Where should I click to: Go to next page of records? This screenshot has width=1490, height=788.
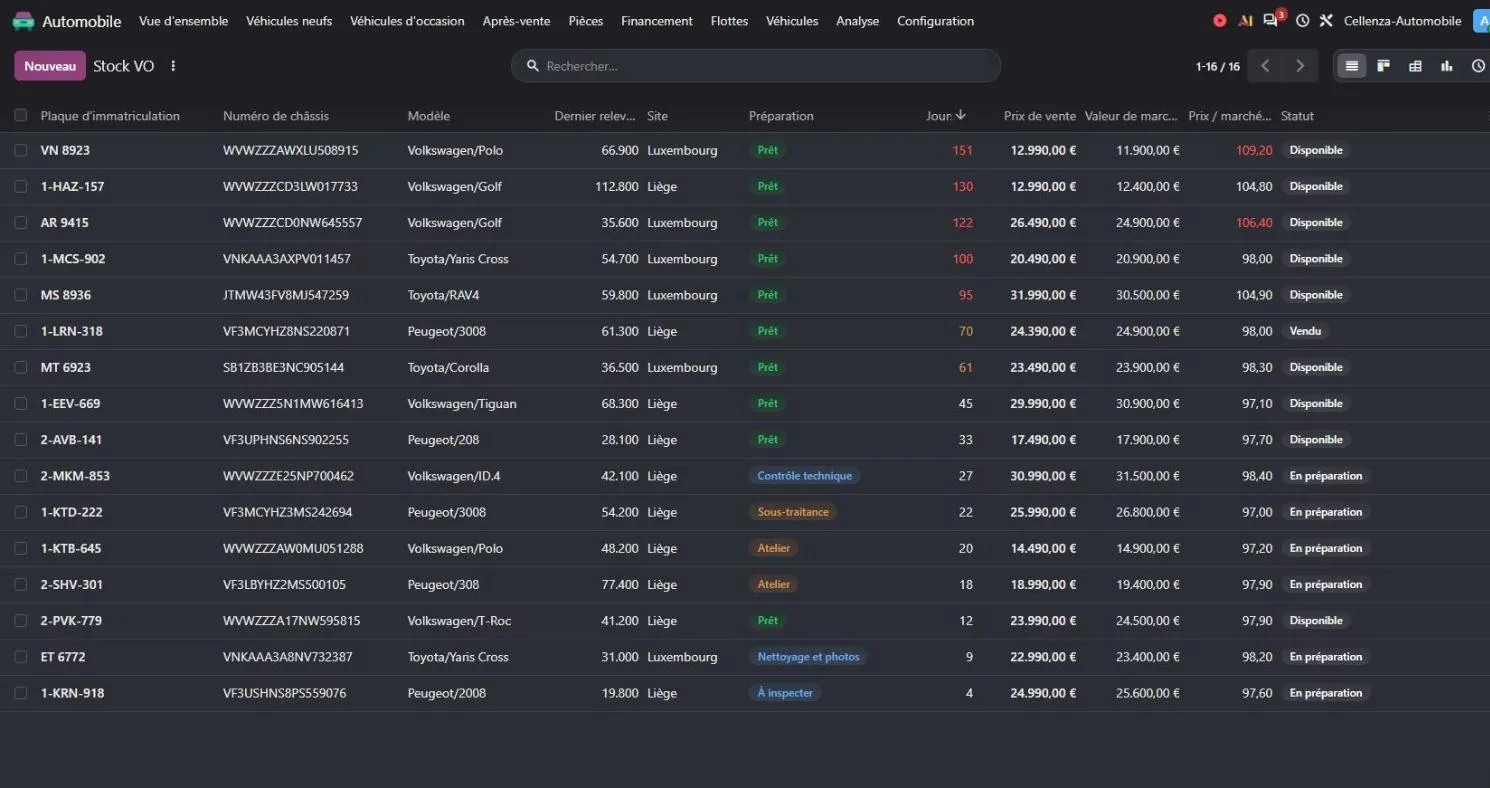click(1300, 66)
